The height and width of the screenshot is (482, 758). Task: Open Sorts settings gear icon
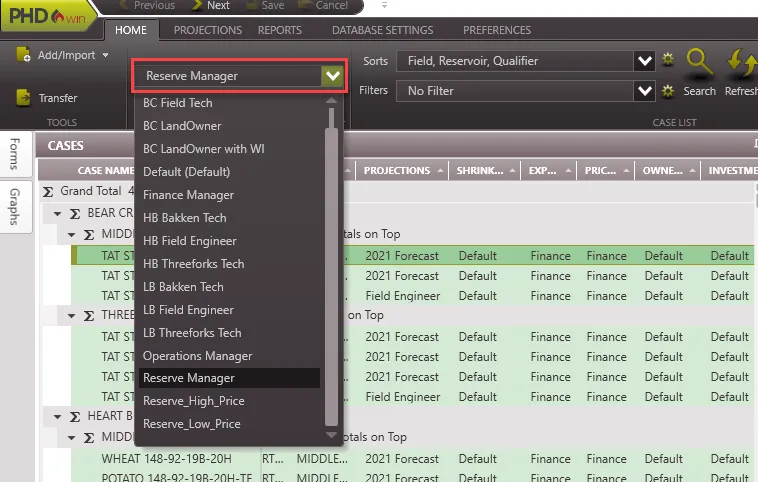click(x=669, y=61)
